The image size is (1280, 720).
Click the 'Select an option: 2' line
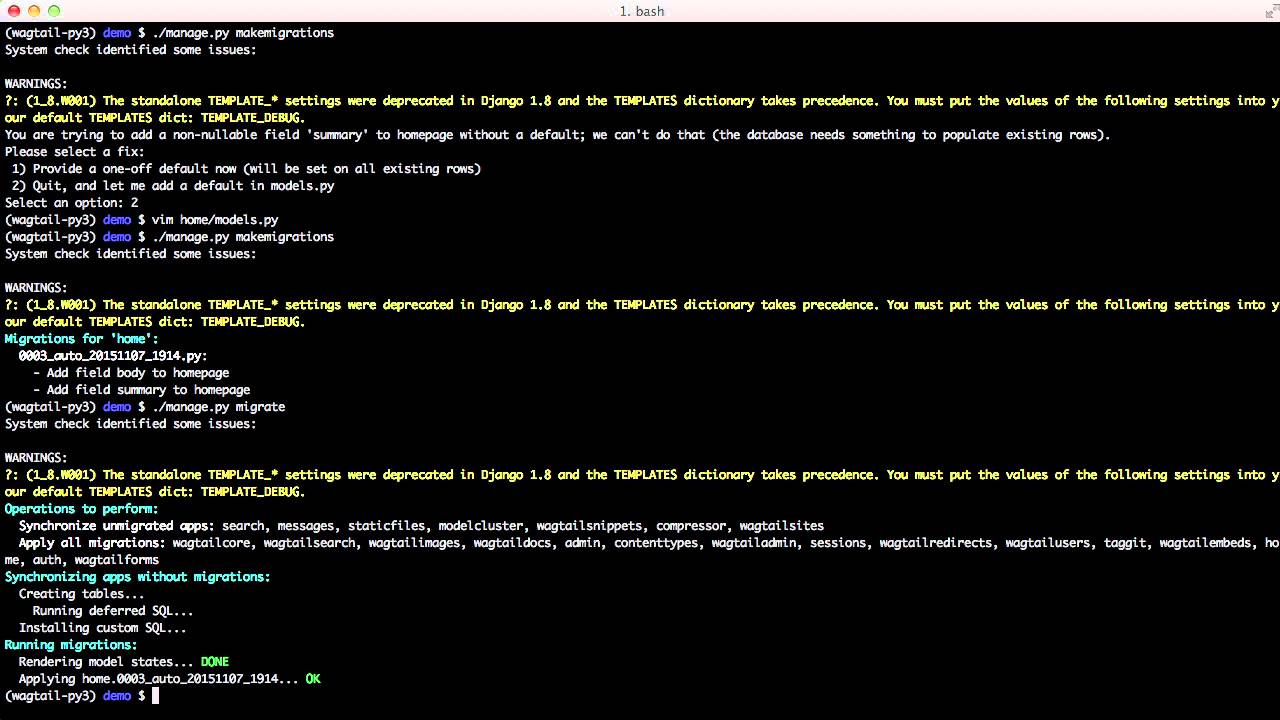(x=72, y=203)
